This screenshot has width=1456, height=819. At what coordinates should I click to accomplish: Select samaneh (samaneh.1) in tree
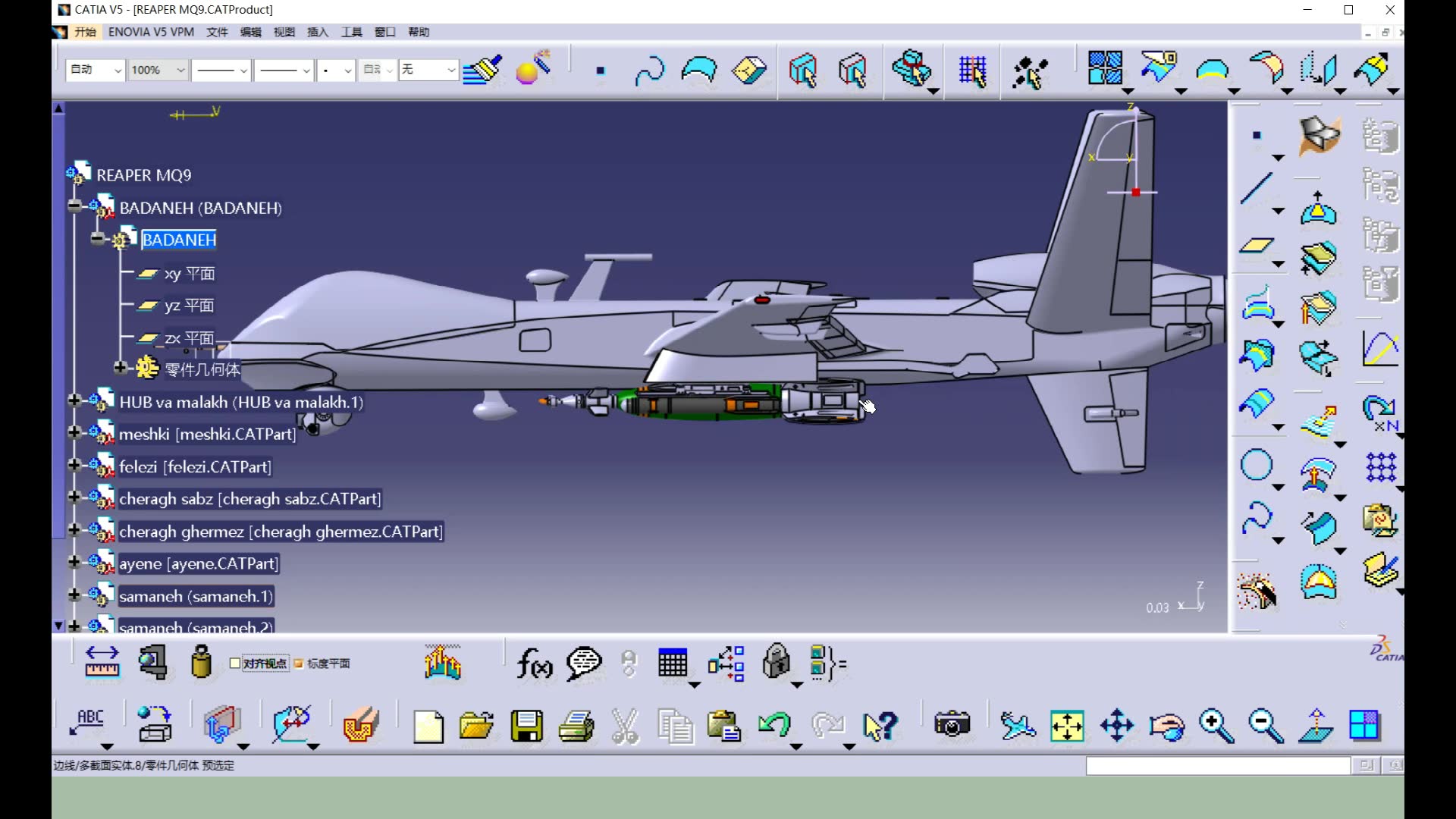[196, 596]
